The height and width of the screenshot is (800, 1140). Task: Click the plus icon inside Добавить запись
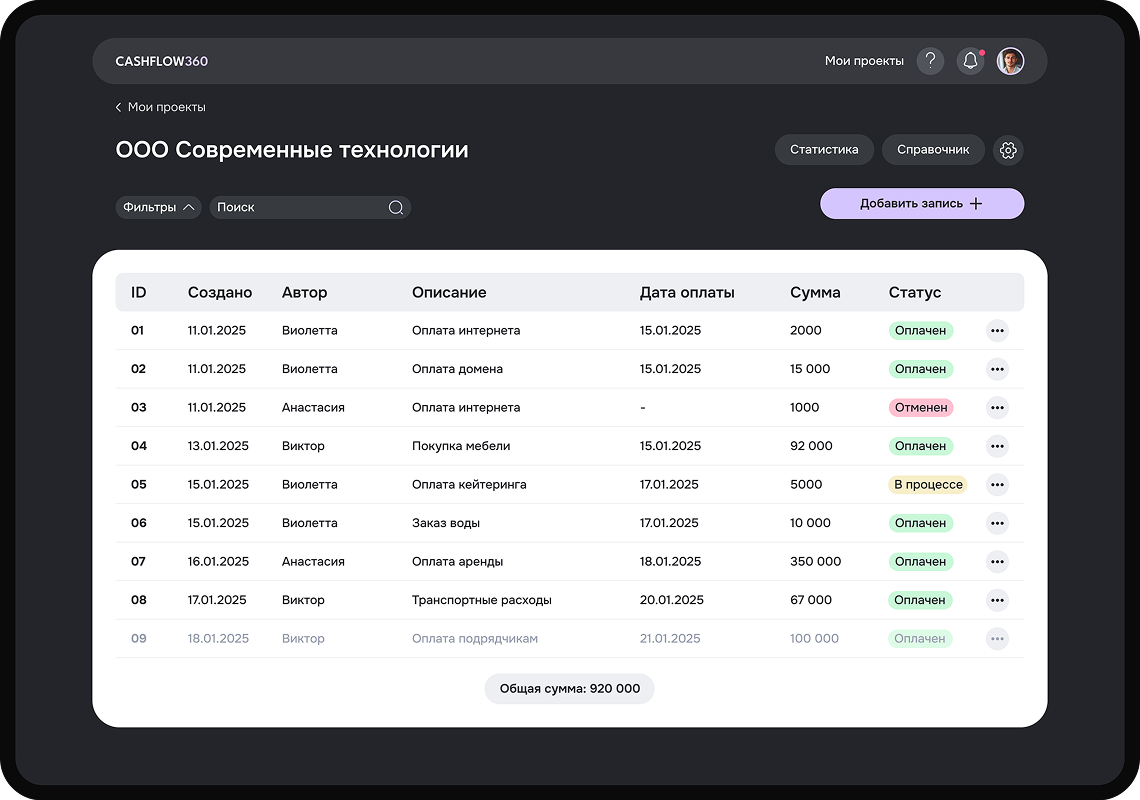pyautogui.click(x=975, y=203)
